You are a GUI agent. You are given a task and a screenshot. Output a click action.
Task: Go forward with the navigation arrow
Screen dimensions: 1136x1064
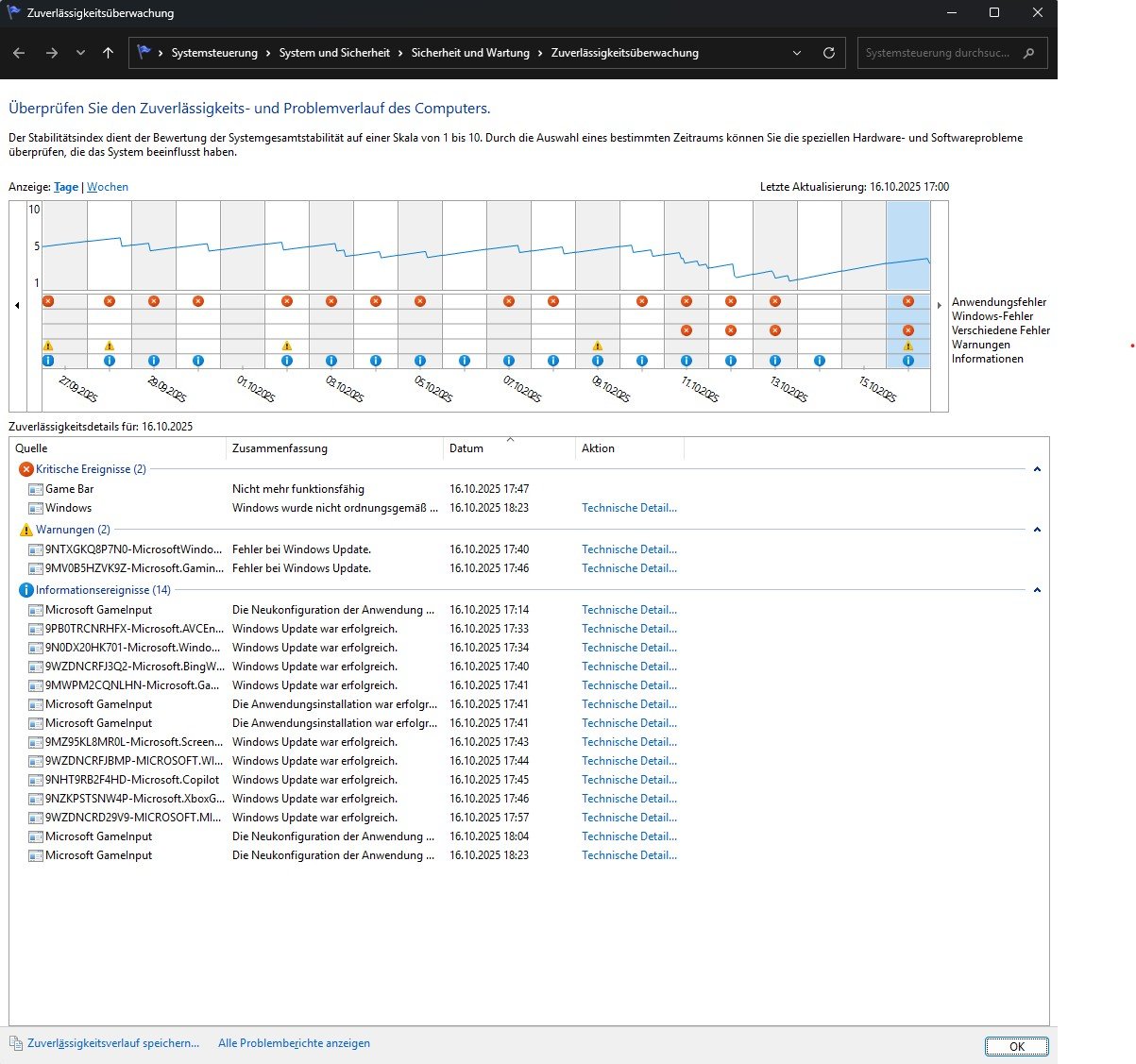pyautogui.click(x=51, y=53)
